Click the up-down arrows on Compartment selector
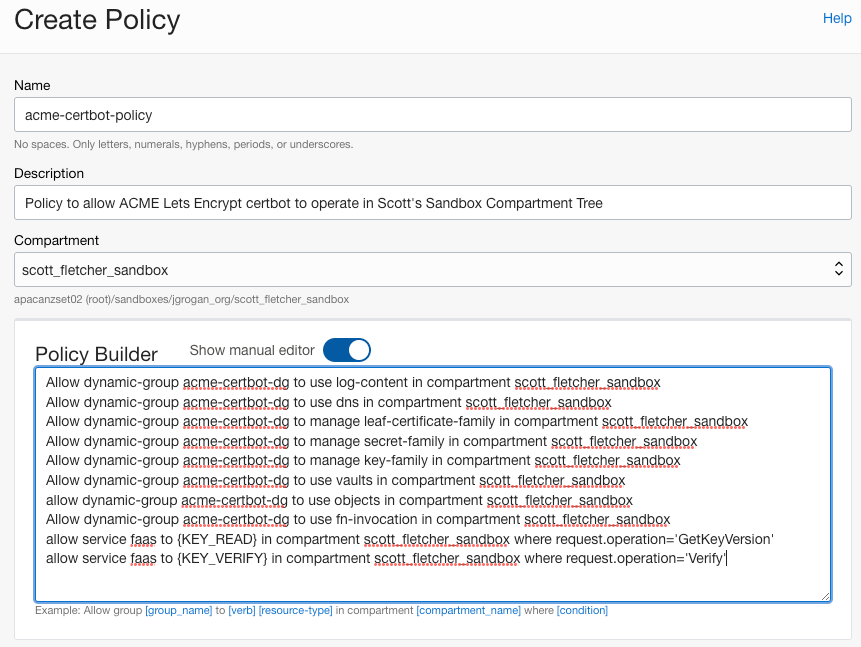 tap(838, 270)
